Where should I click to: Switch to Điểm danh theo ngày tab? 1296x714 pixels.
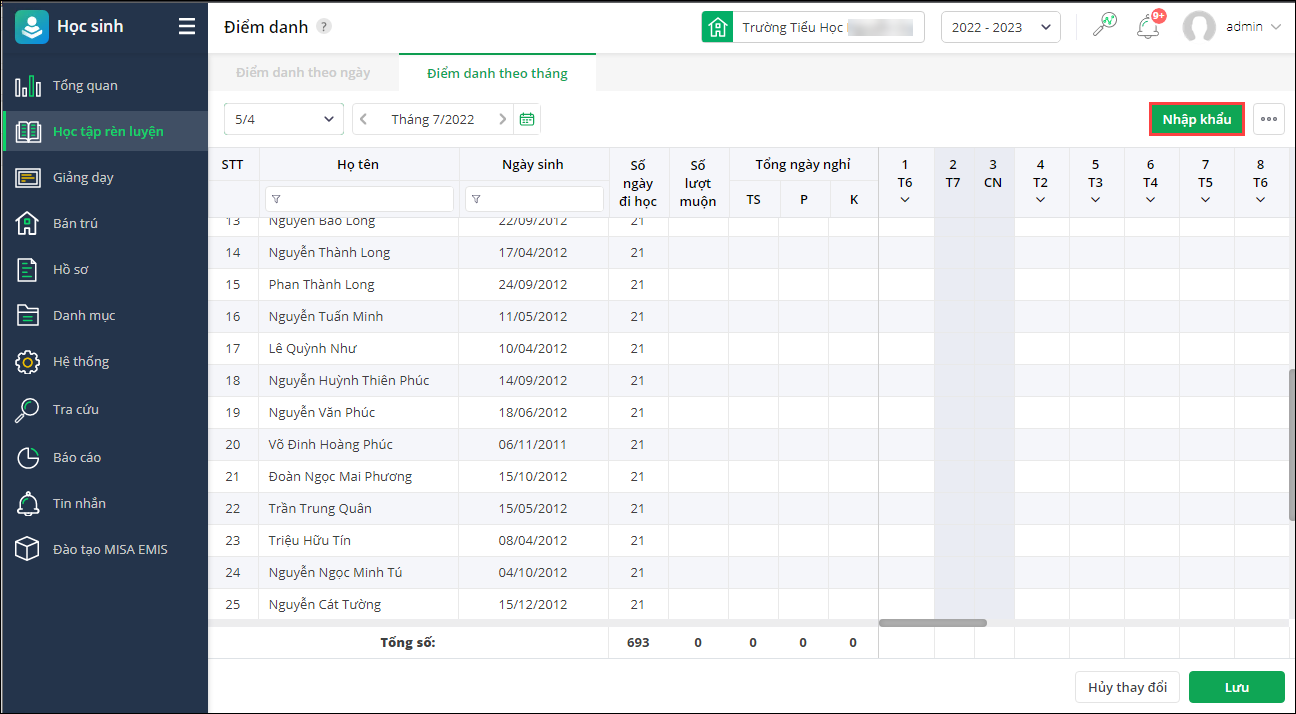[303, 73]
